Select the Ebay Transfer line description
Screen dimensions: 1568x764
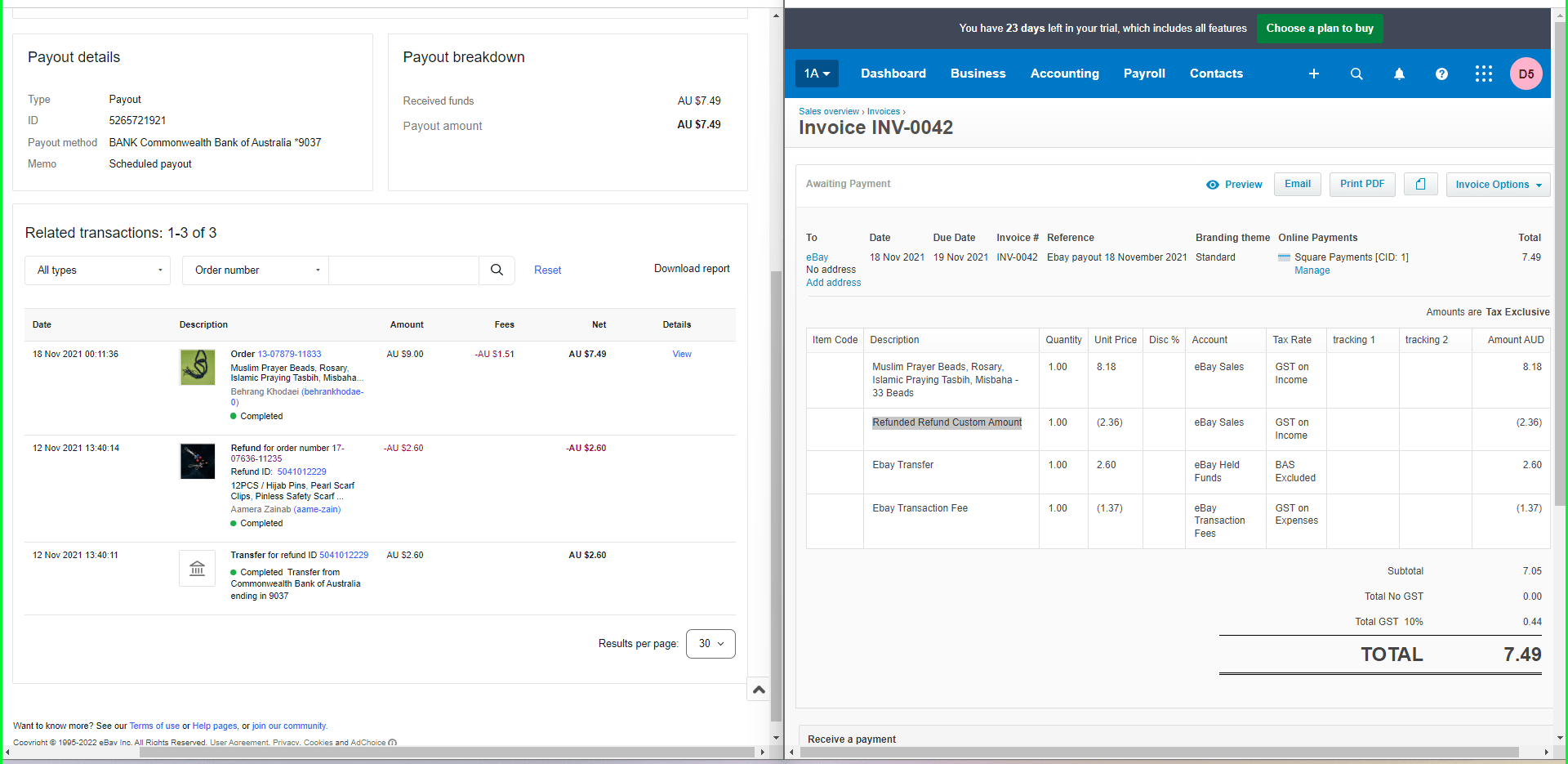tap(902, 465)
